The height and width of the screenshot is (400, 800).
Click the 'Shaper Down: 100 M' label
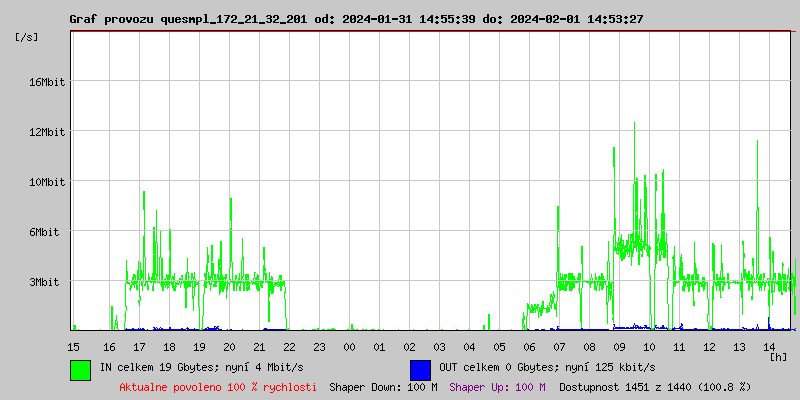[383, 387]
